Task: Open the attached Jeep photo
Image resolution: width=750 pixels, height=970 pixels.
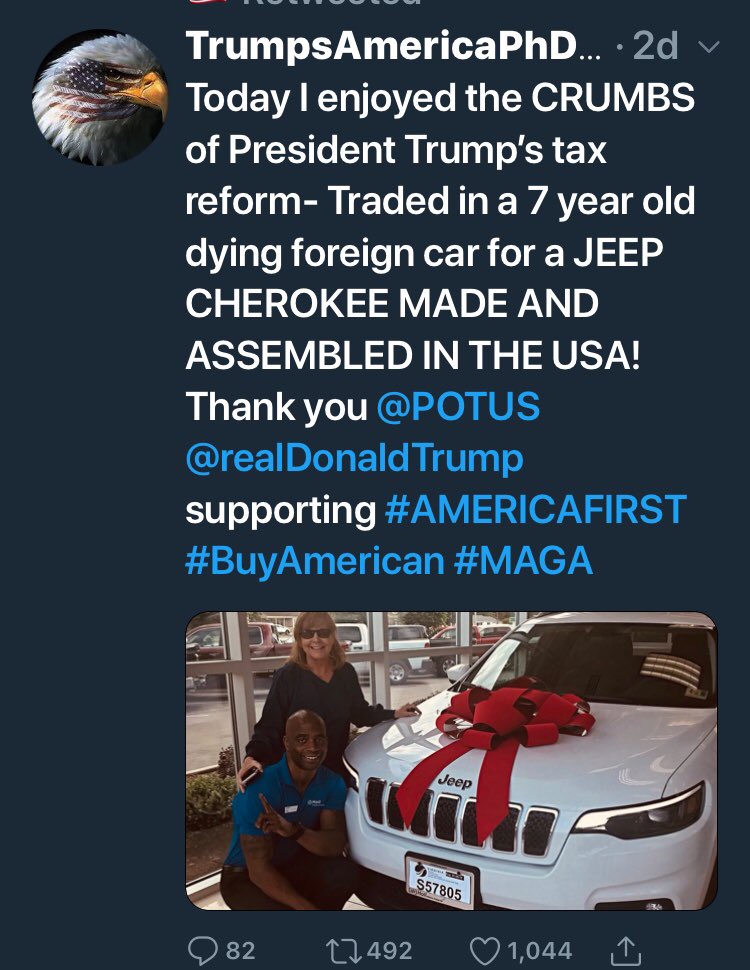Action: 451,760
